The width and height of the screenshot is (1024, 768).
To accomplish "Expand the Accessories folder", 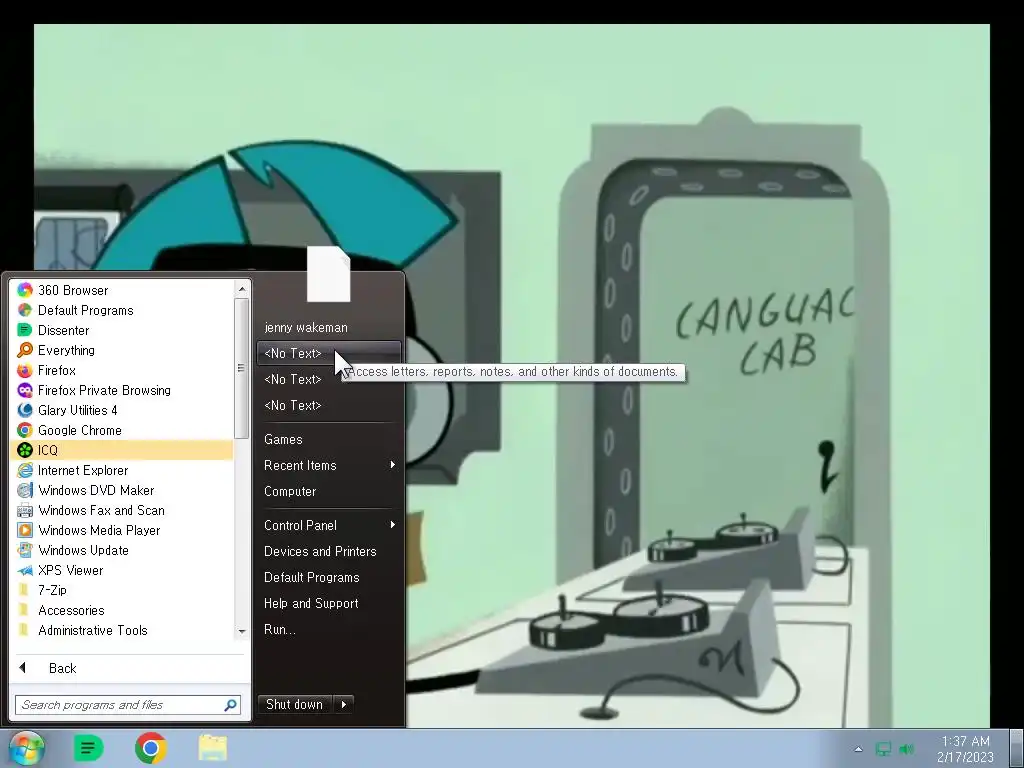I will tap(122, 610).
